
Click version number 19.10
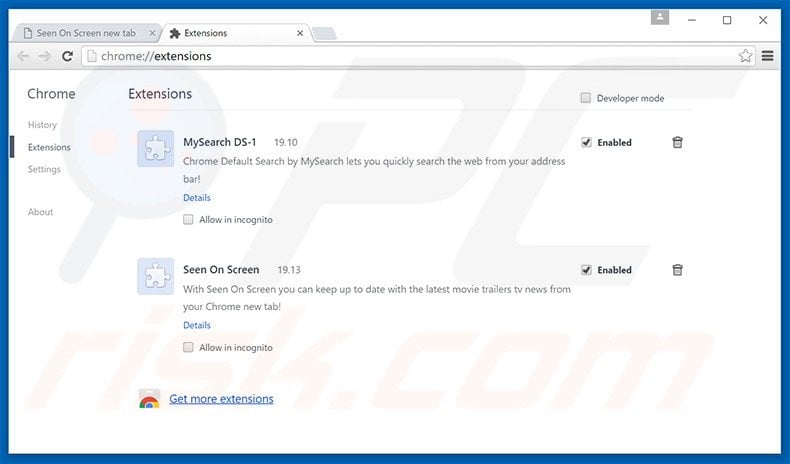click(286, 143)
